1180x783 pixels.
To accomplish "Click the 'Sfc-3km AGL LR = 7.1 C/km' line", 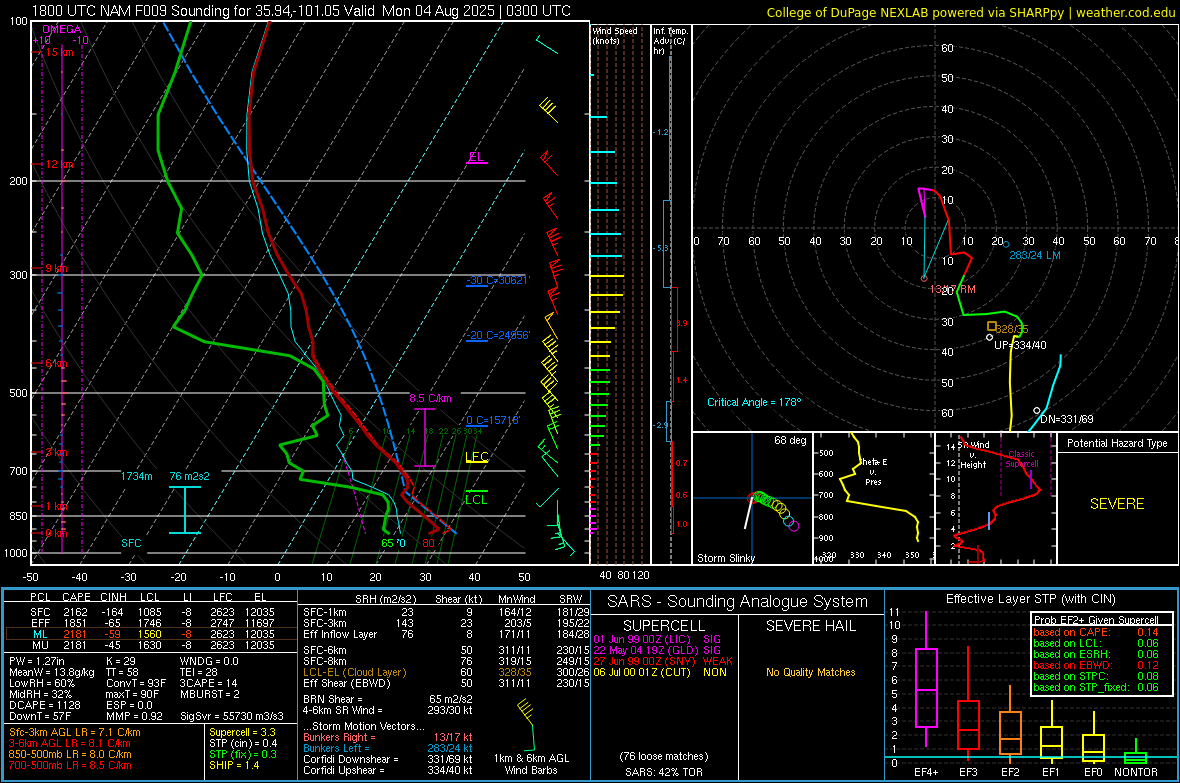I will [75, 732].
